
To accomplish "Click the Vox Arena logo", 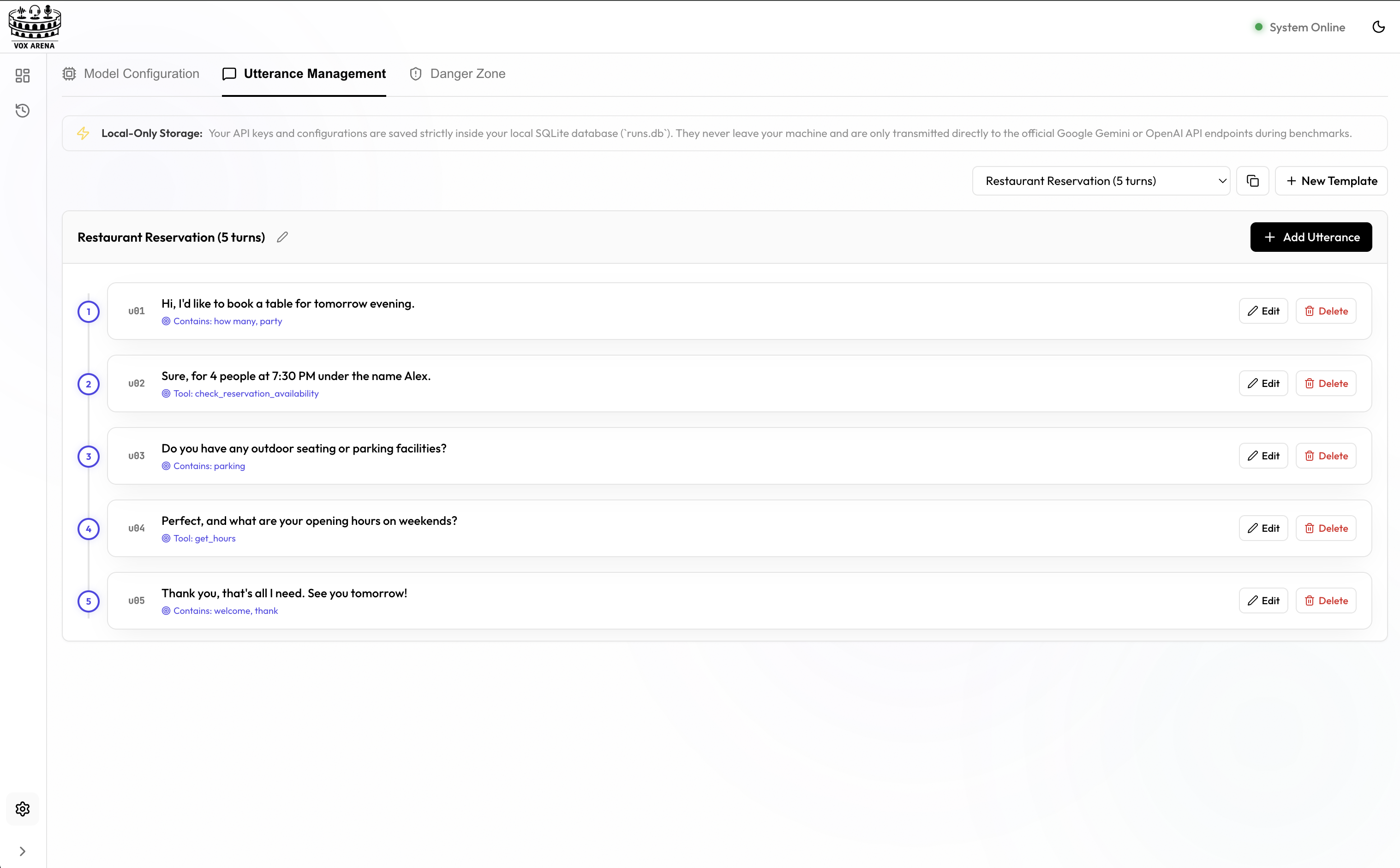I will [x=35, y=27].
